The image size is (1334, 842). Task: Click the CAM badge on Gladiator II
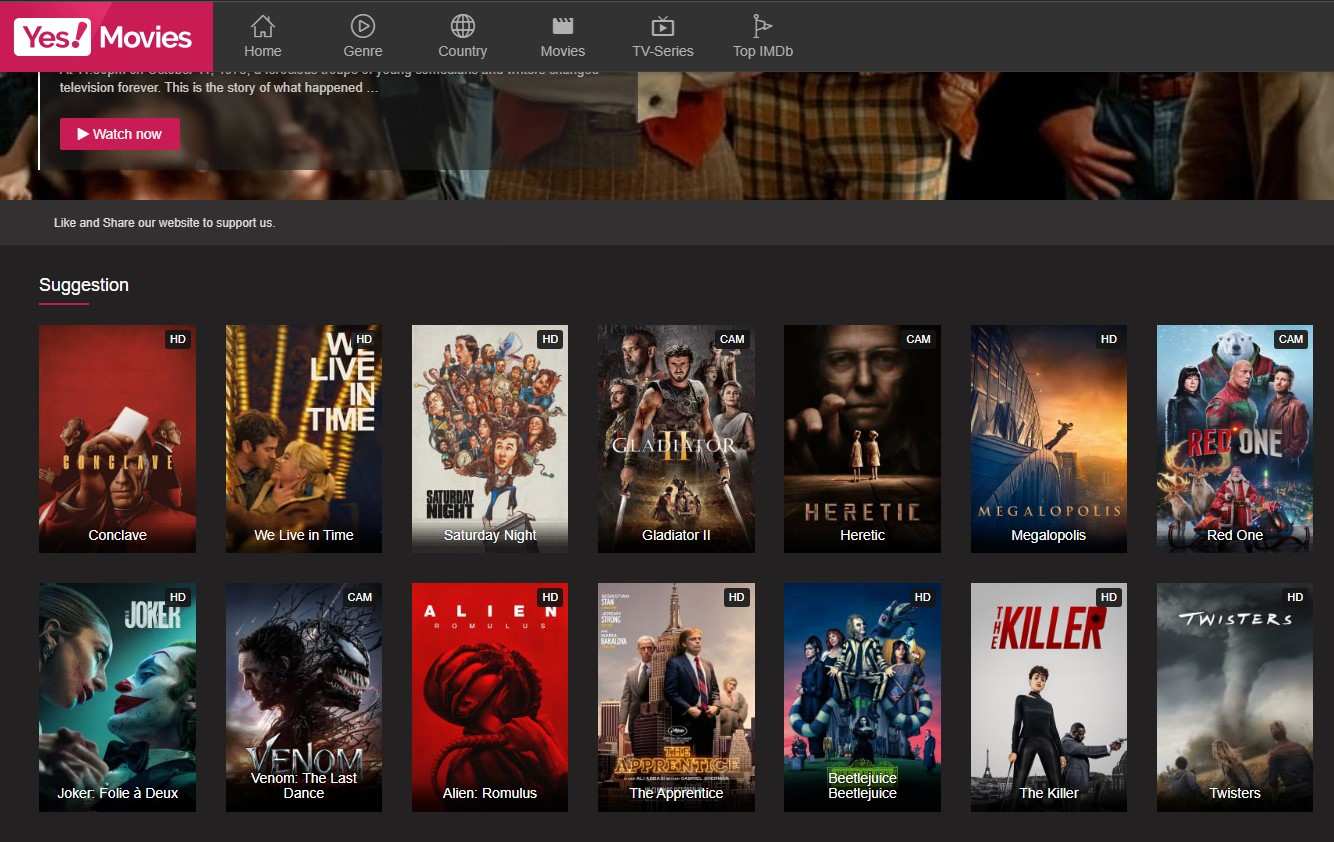[732, 339]
